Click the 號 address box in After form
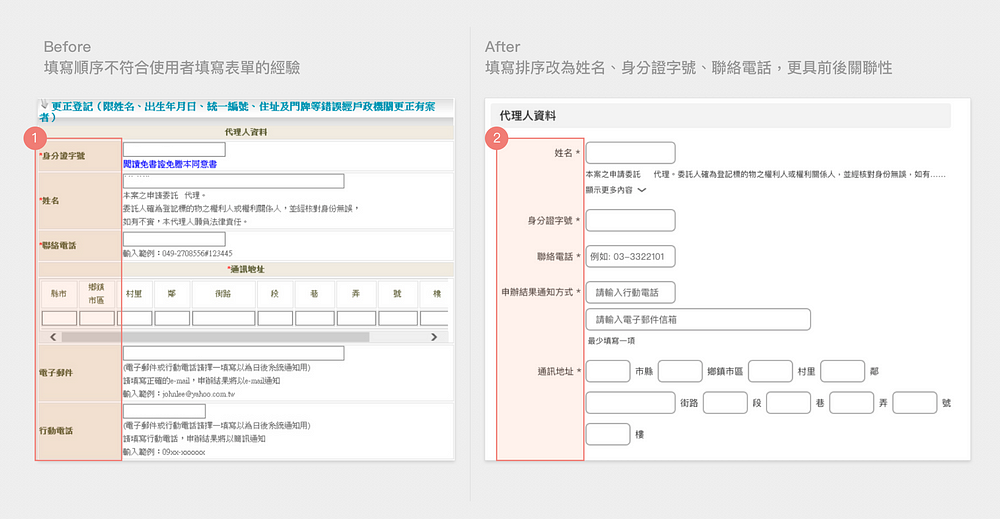1000x519 pixels. [915, 403]
